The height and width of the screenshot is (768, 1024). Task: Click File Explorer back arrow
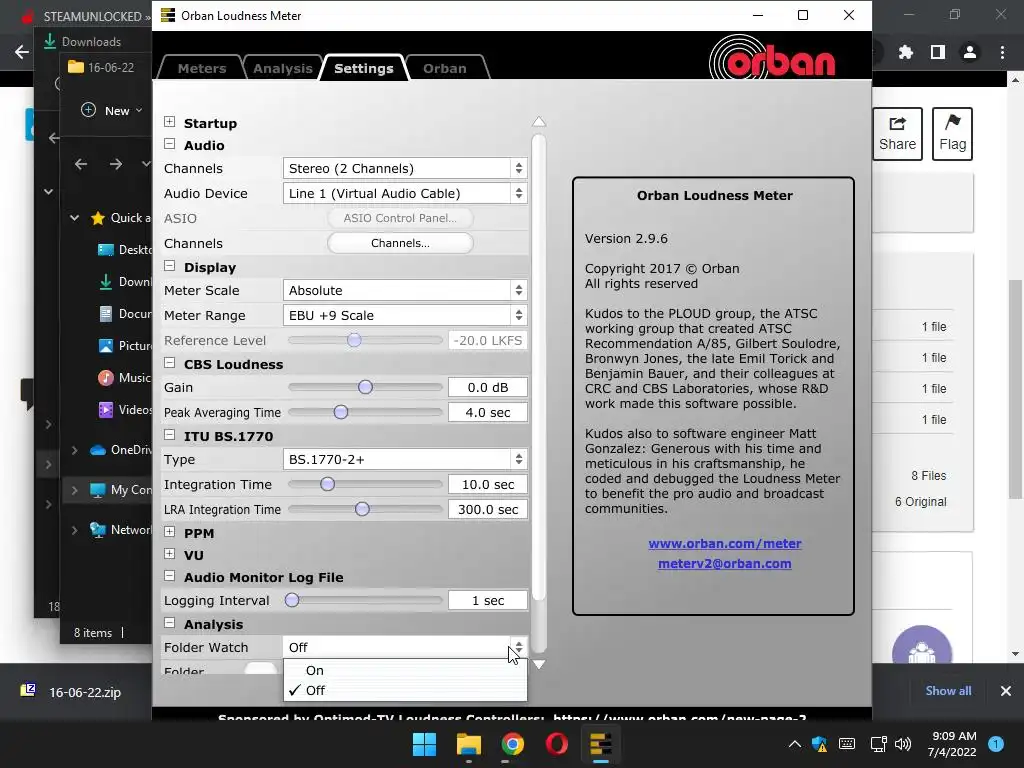[x=81, y=164]
